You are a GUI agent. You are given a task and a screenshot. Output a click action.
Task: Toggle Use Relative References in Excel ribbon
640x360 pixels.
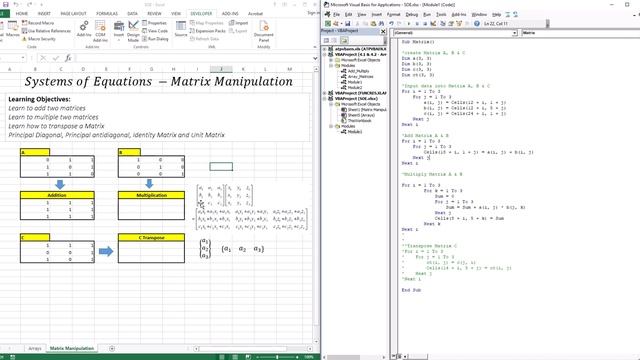[x=46, y=31]
